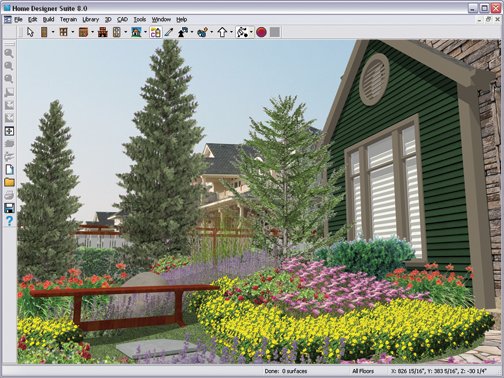Expand the walkthrough path dropdown arrow
This screenshot has width=504, height=378.
pyautogui.click(x=251, y=32)
